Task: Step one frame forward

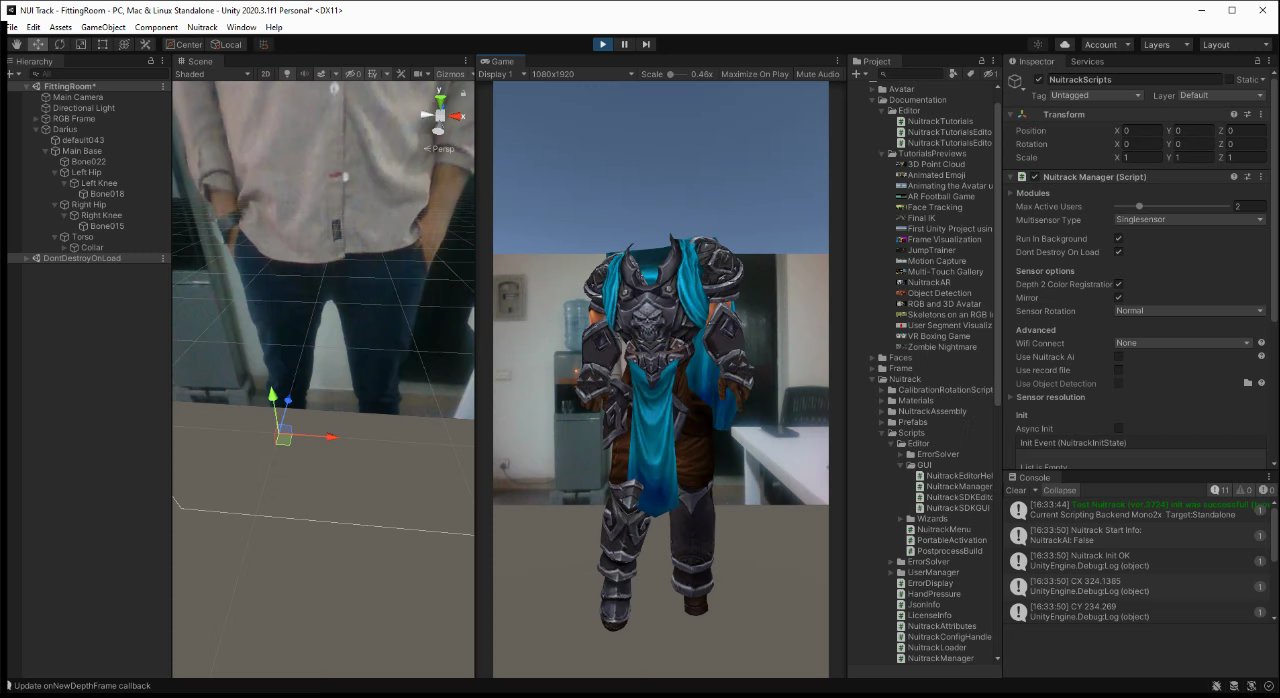Action: click(x=647, y=44)
